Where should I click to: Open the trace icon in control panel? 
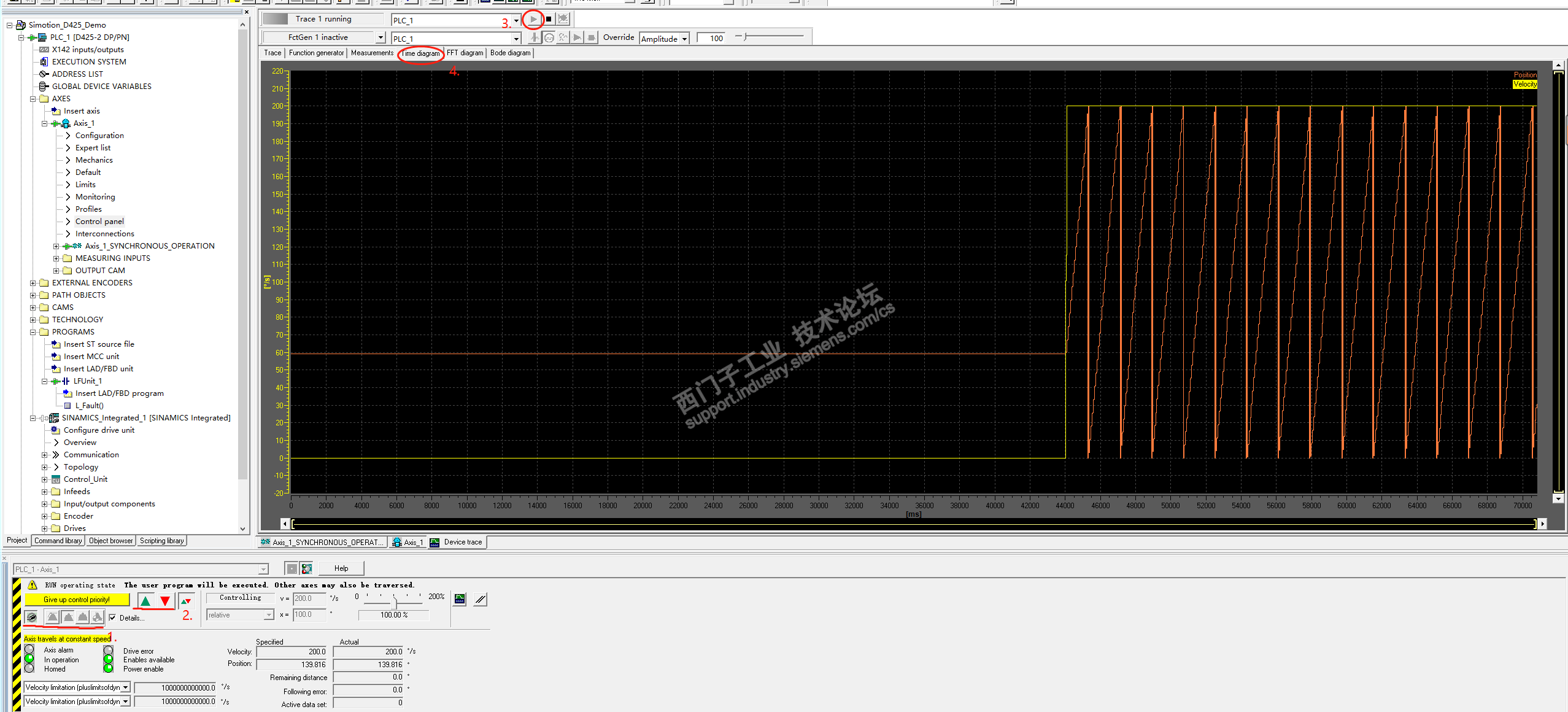pyautogui.click(x=460, y=600)
